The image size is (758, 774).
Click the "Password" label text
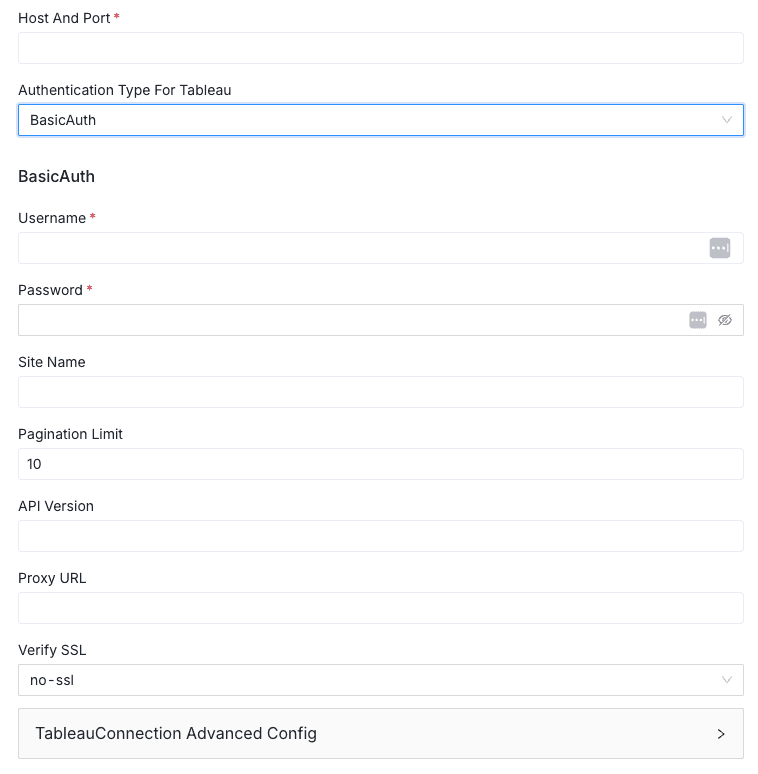click(50, 290)
